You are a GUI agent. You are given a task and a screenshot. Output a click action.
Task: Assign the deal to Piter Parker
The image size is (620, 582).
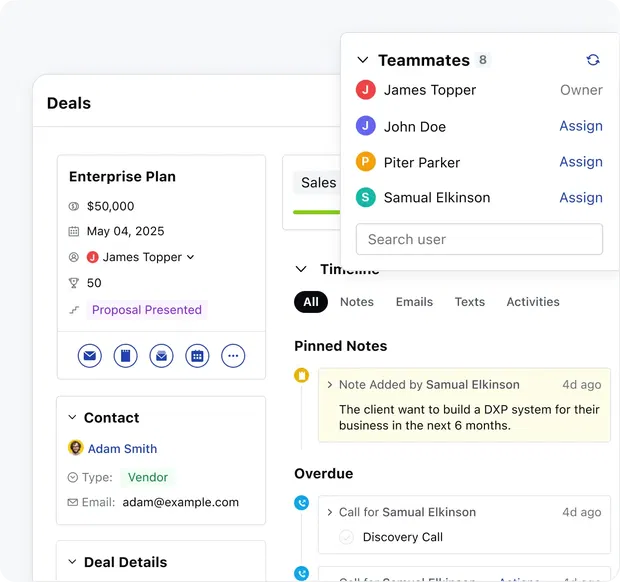580,162
